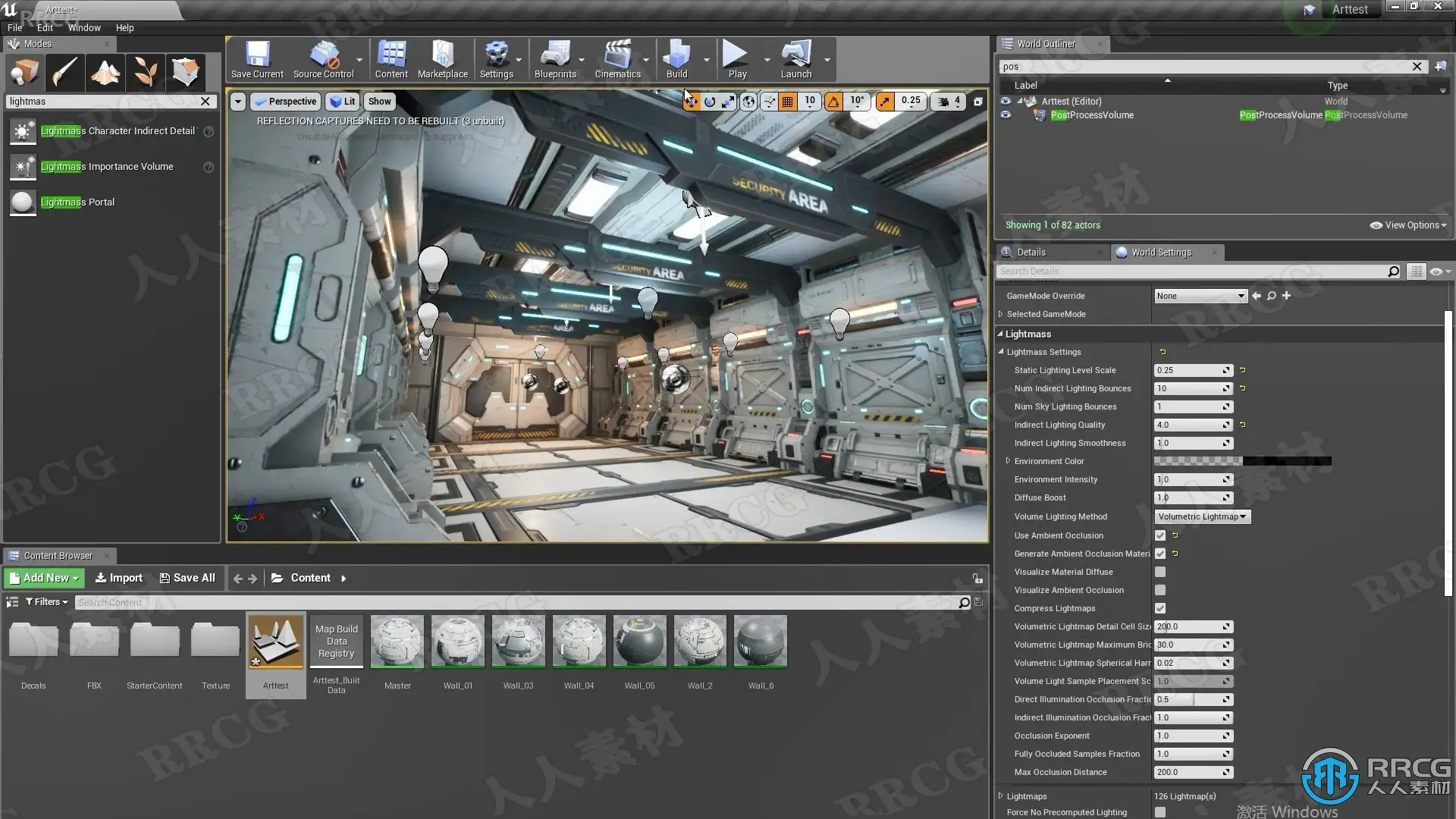This screenshot has width=1456, height=819.
Task: Select the Landscape mode icon
Action: (105, 72)
